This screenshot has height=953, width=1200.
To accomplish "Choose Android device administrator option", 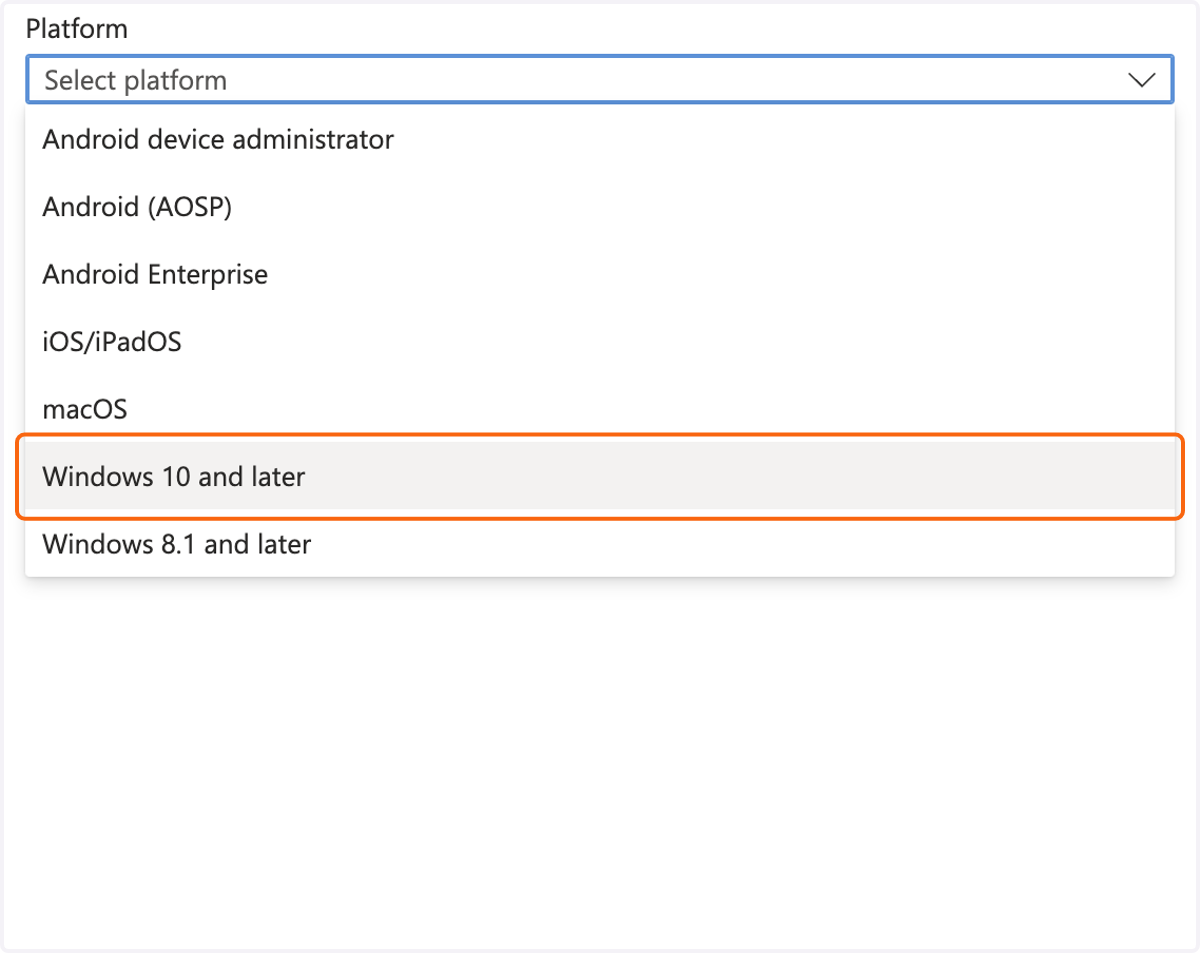I will 599,139.
